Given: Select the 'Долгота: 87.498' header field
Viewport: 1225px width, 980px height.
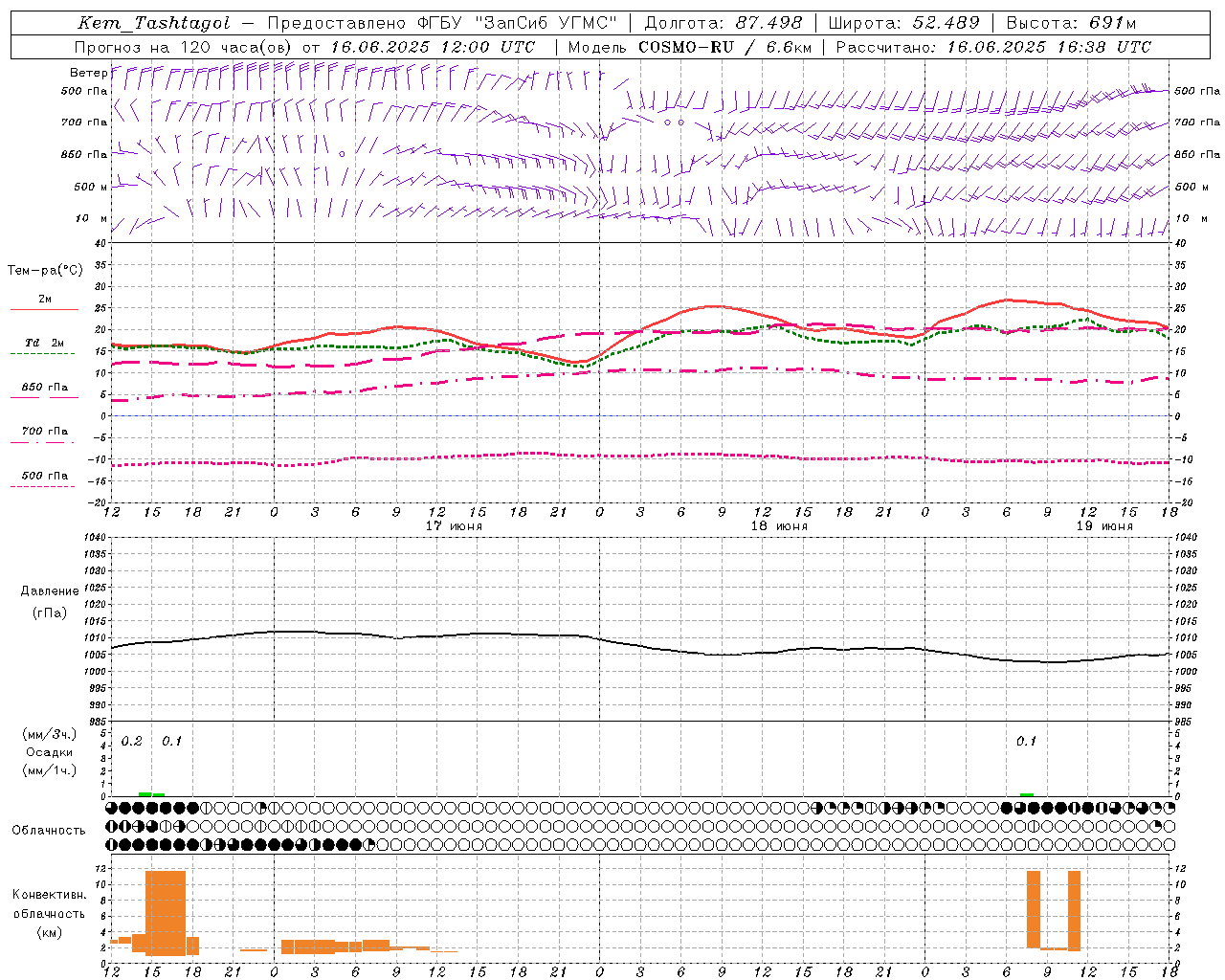Looking at the screenshot, I should pos(724,23).
